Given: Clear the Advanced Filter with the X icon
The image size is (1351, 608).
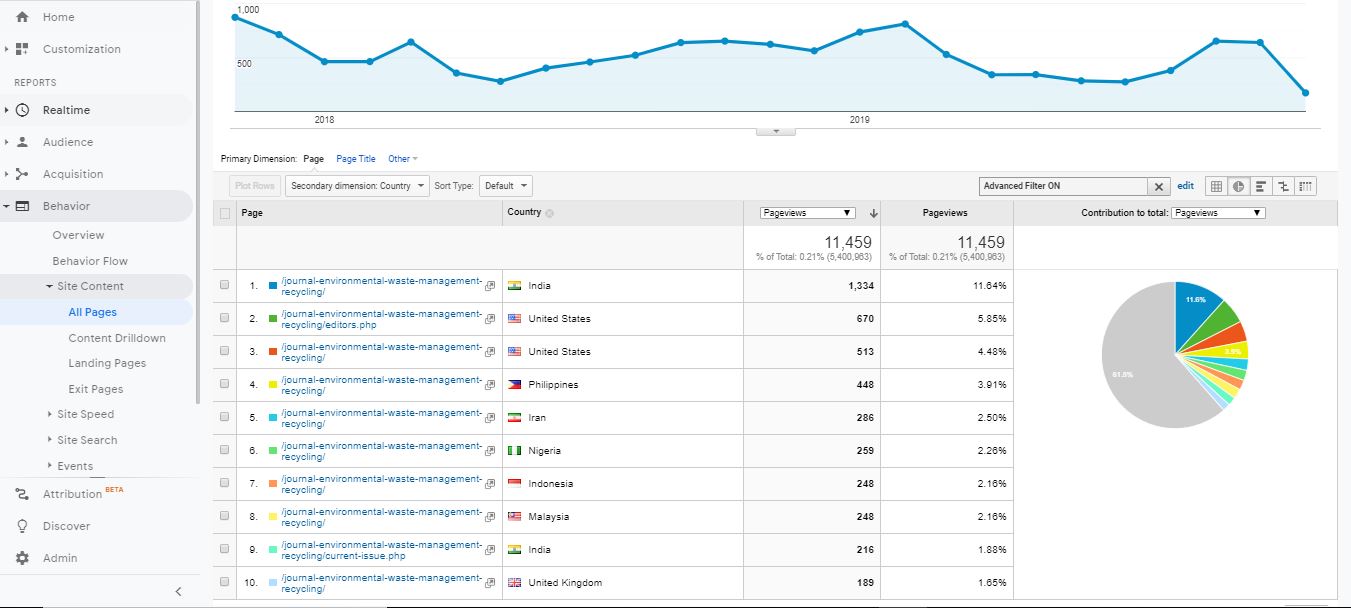Looking at the screenshot, I should 1159,186.
